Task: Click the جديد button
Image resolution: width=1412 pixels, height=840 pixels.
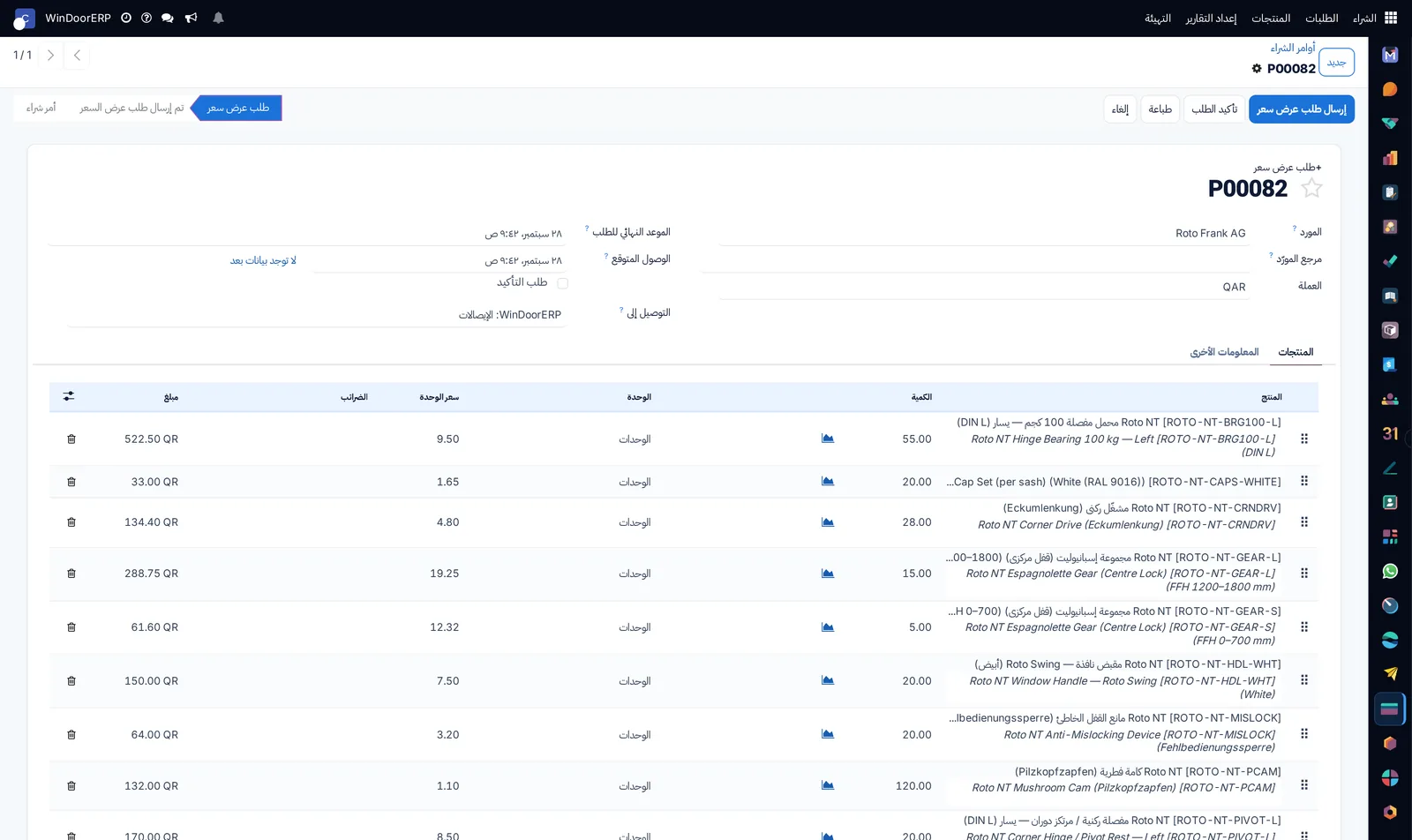Action: point(1337,62)
